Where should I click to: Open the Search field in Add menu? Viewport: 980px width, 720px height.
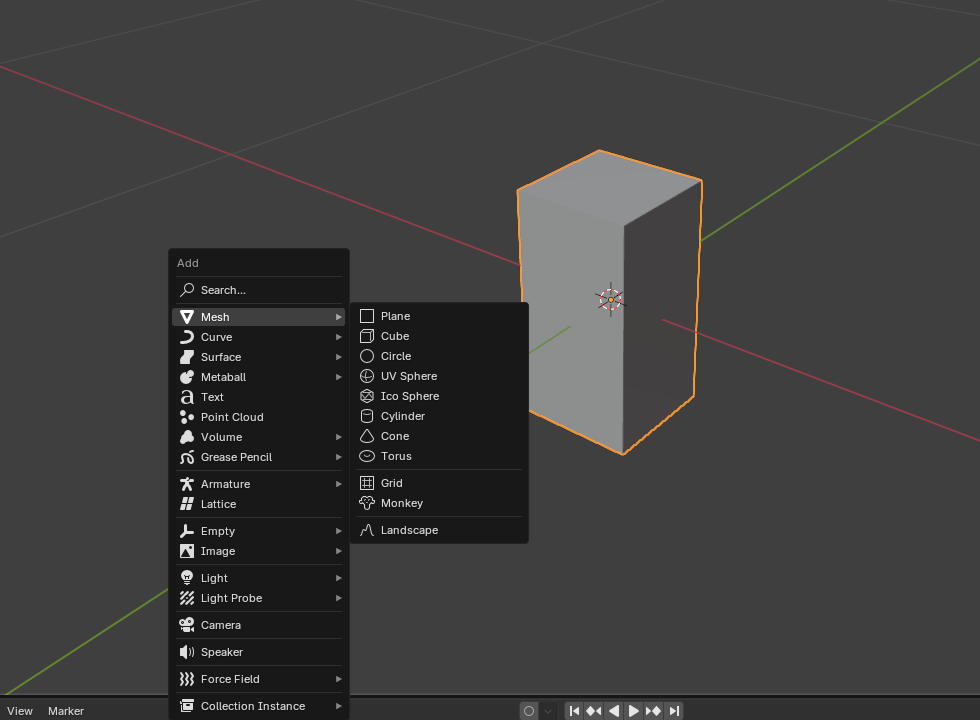[x=258, y=290]
